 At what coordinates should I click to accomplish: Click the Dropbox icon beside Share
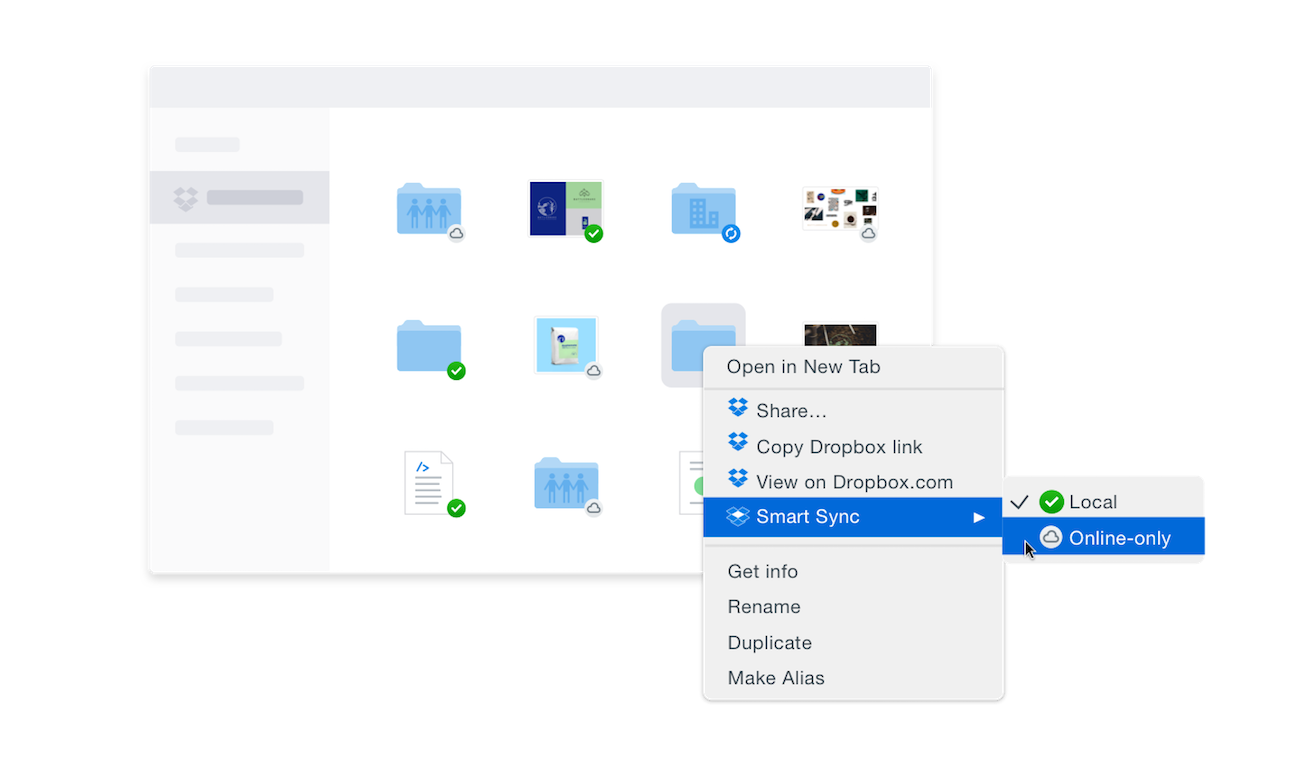(738, 409)
